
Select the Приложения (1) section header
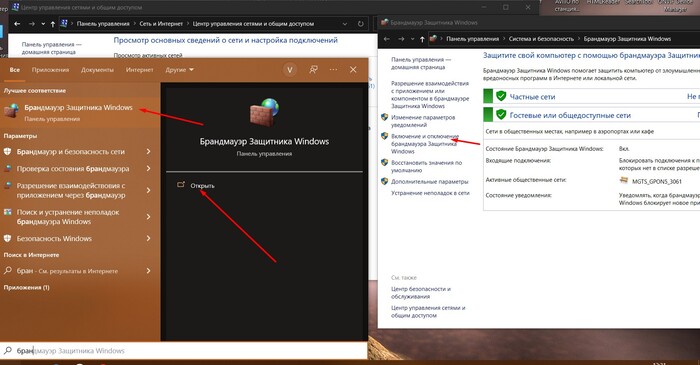pyautogui.click(x=27, y=287)
